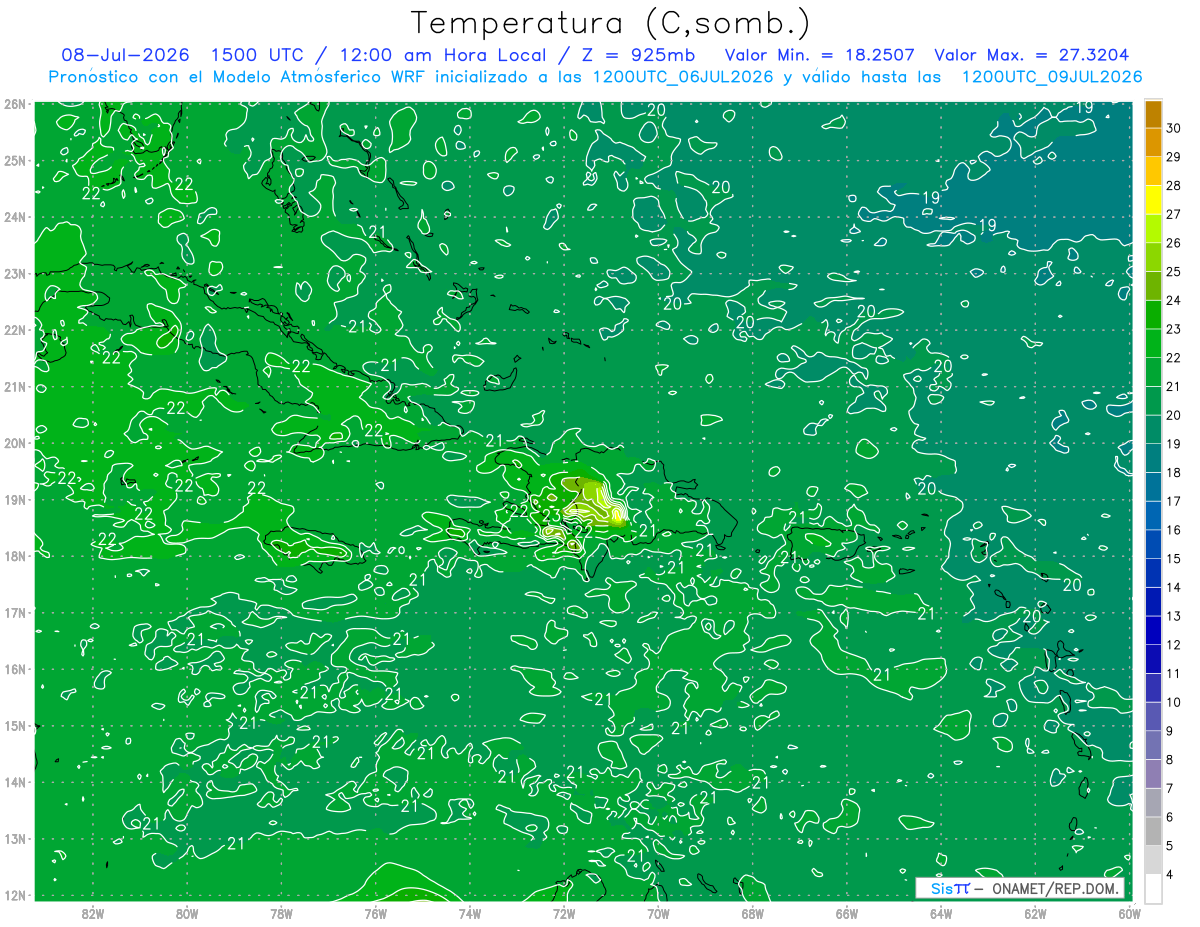Click latitude axis label '18N'
The width and height of the screenshot is (1200, 927).
(14, 556)
